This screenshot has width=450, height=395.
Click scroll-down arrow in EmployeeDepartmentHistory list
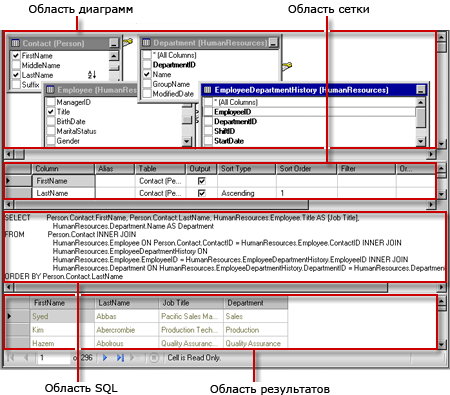[421, 142]
